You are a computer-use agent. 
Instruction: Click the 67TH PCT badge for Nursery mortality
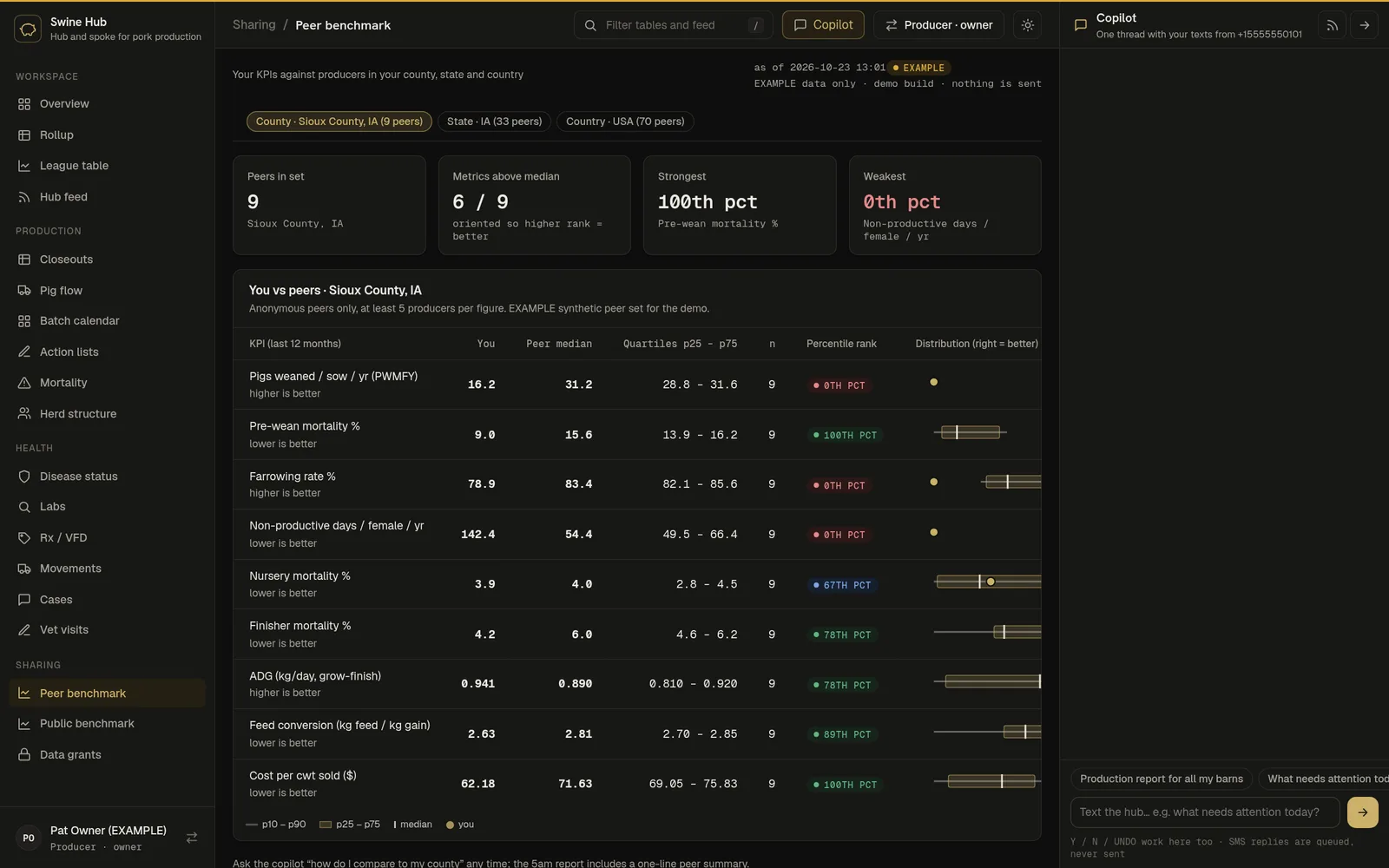point(842,585)
